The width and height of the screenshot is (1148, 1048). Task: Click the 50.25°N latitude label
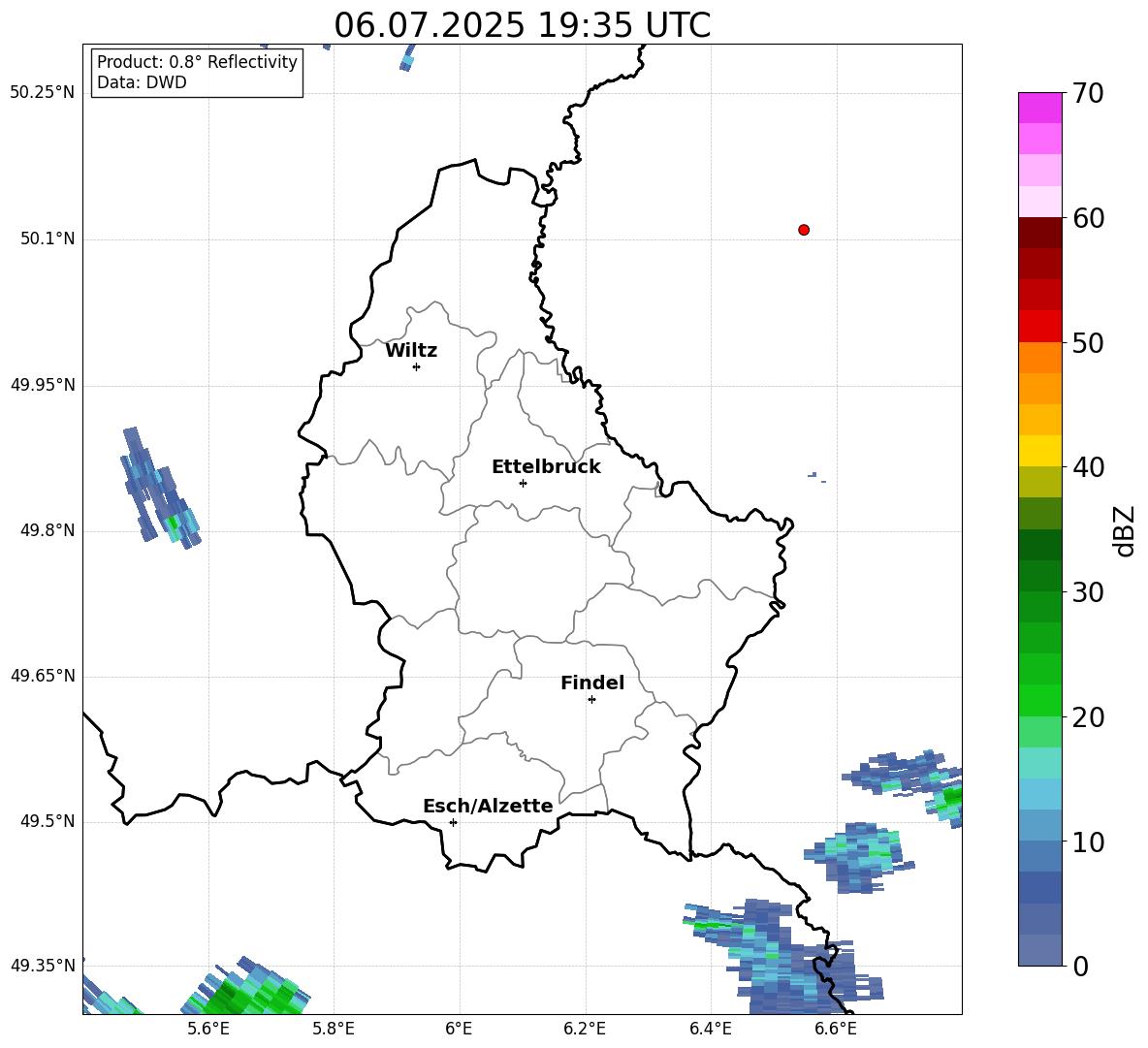(x=43, y=93)
